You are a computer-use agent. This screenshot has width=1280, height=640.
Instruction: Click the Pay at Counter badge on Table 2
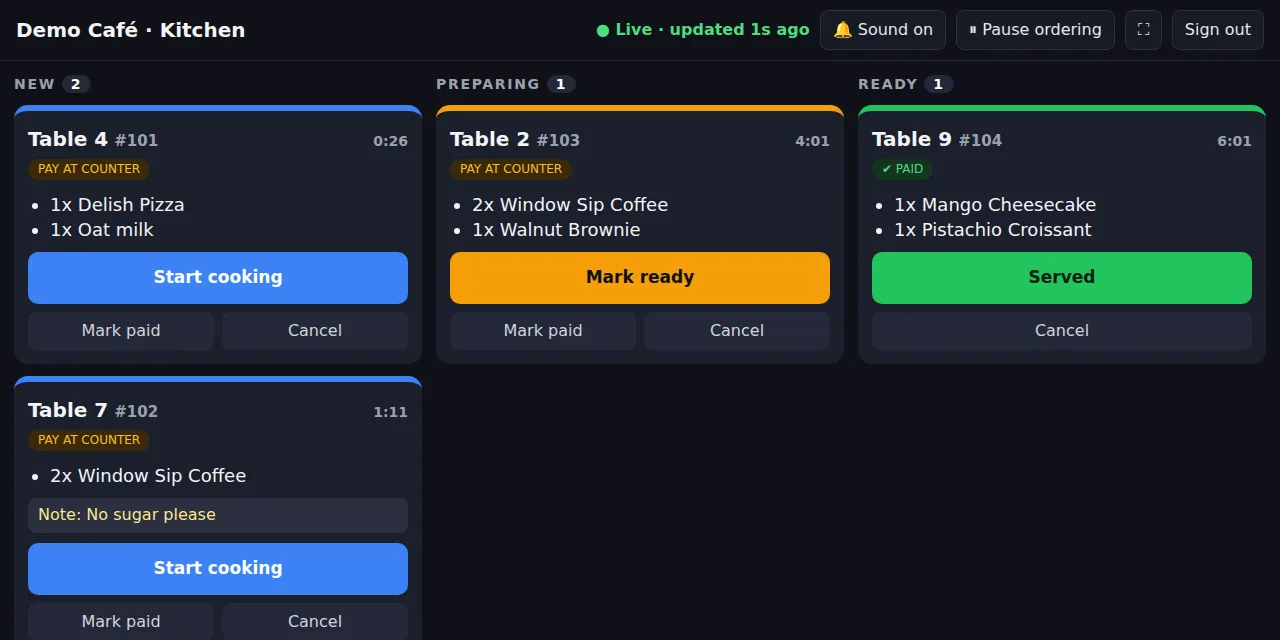tap(511, 169)
